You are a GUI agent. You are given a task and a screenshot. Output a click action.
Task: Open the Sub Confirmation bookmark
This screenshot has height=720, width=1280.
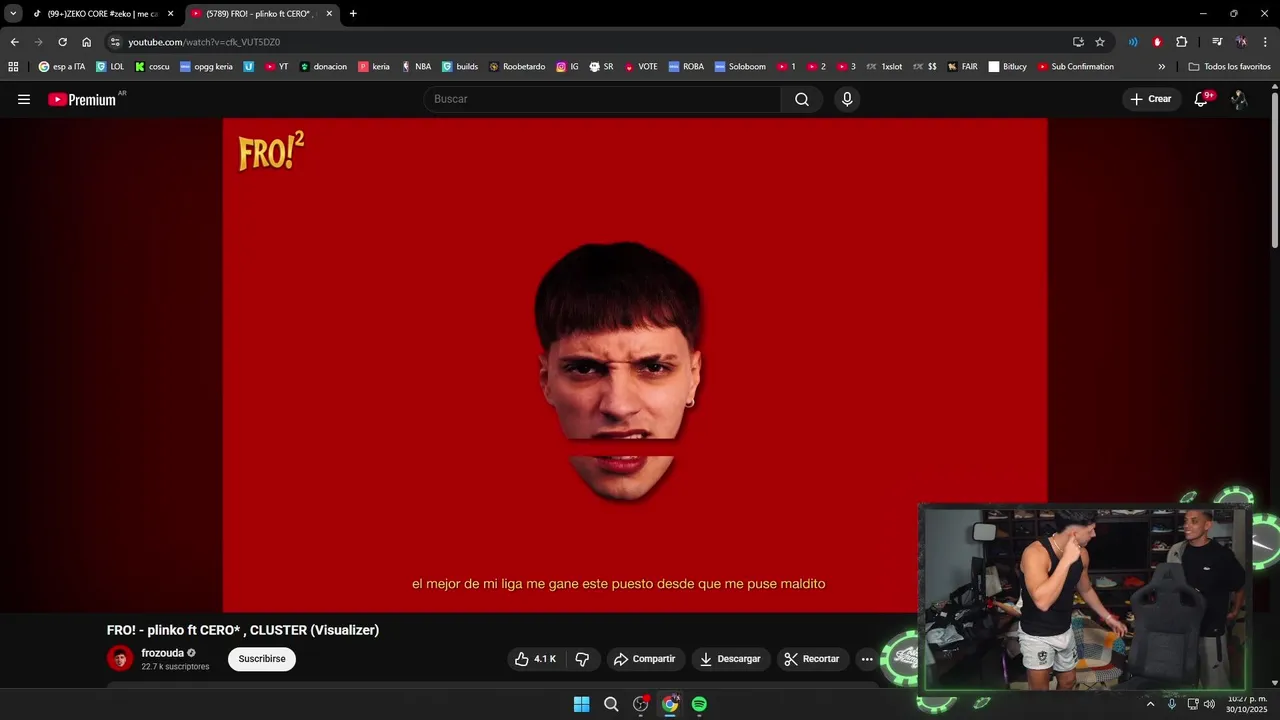click(x=1075, y=67)
